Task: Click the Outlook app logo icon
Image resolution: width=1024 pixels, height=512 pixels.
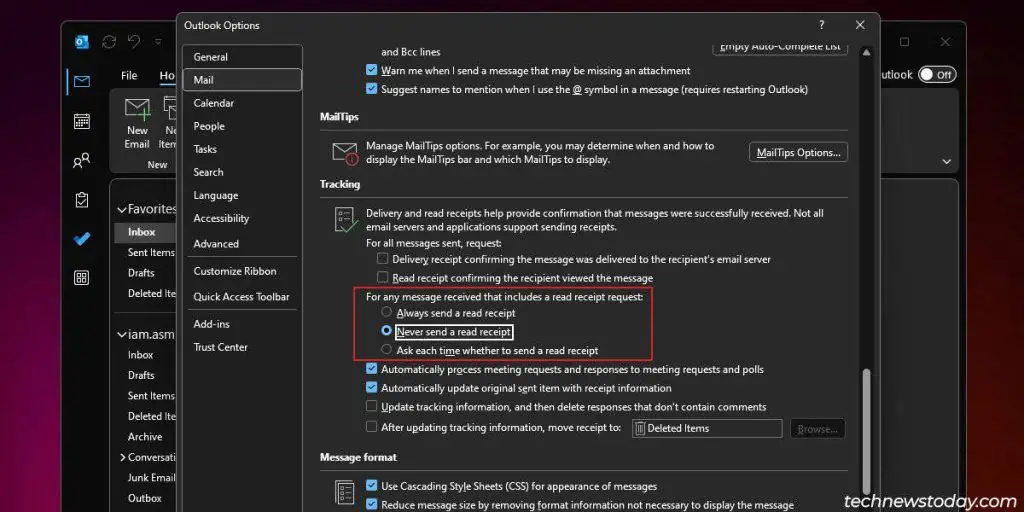Action: click(x=82, y=42)
